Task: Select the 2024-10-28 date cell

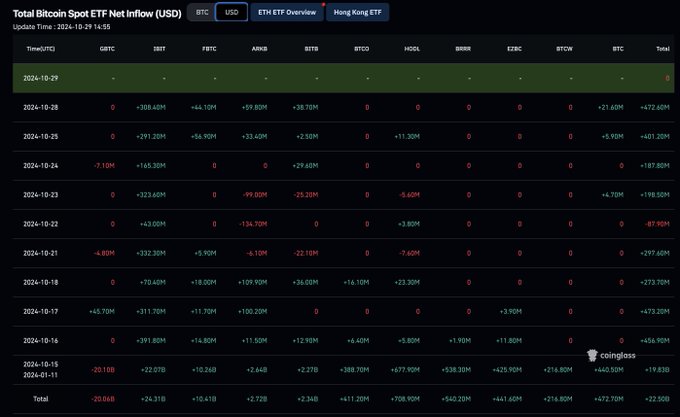Action: coord(41,108)
